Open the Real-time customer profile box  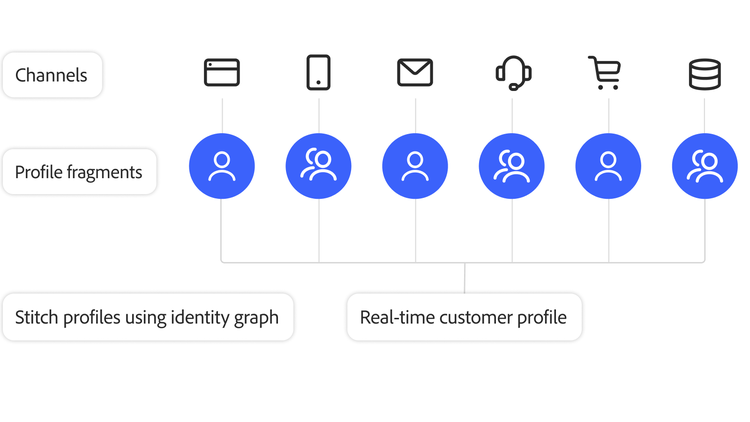(x=464, y=318)
